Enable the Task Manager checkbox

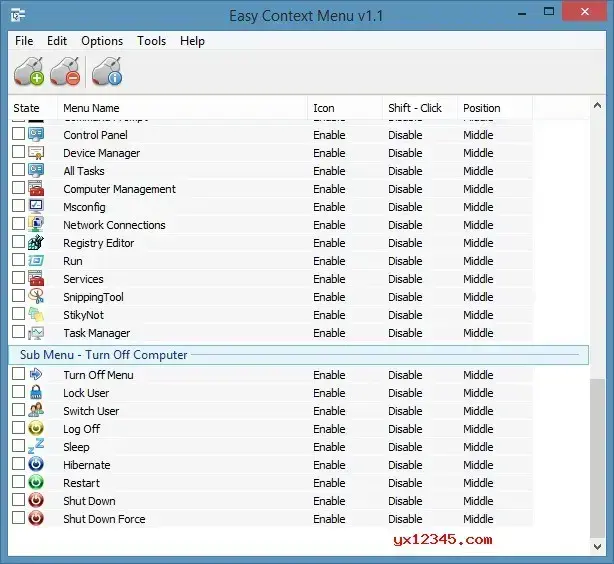coord(18,332)
